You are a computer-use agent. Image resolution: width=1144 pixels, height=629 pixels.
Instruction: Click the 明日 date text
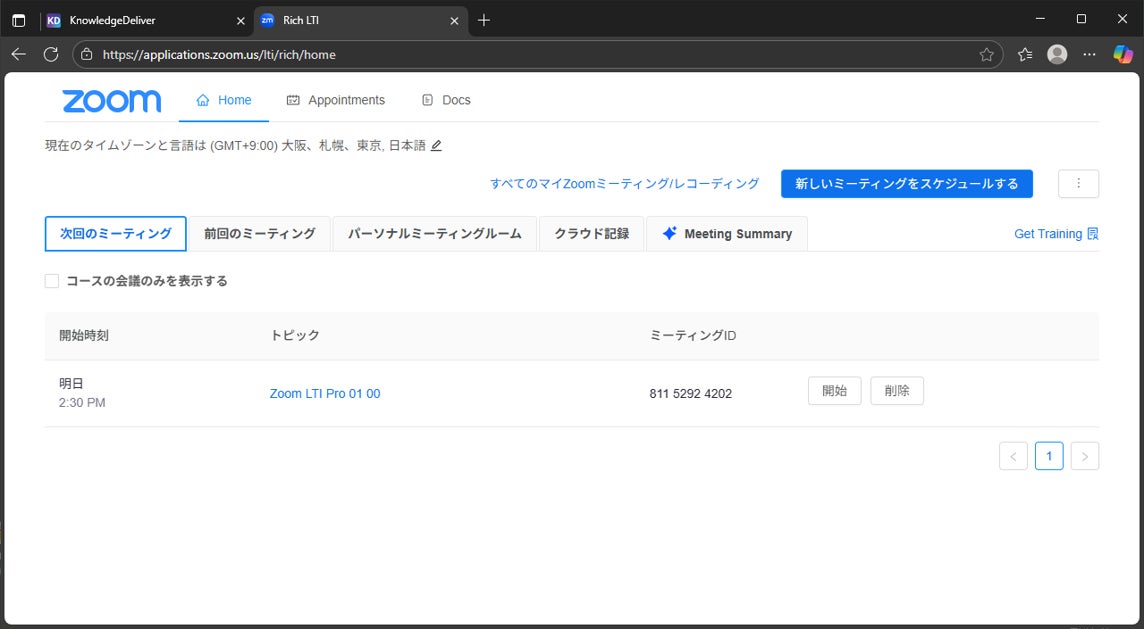coord(72,384)
